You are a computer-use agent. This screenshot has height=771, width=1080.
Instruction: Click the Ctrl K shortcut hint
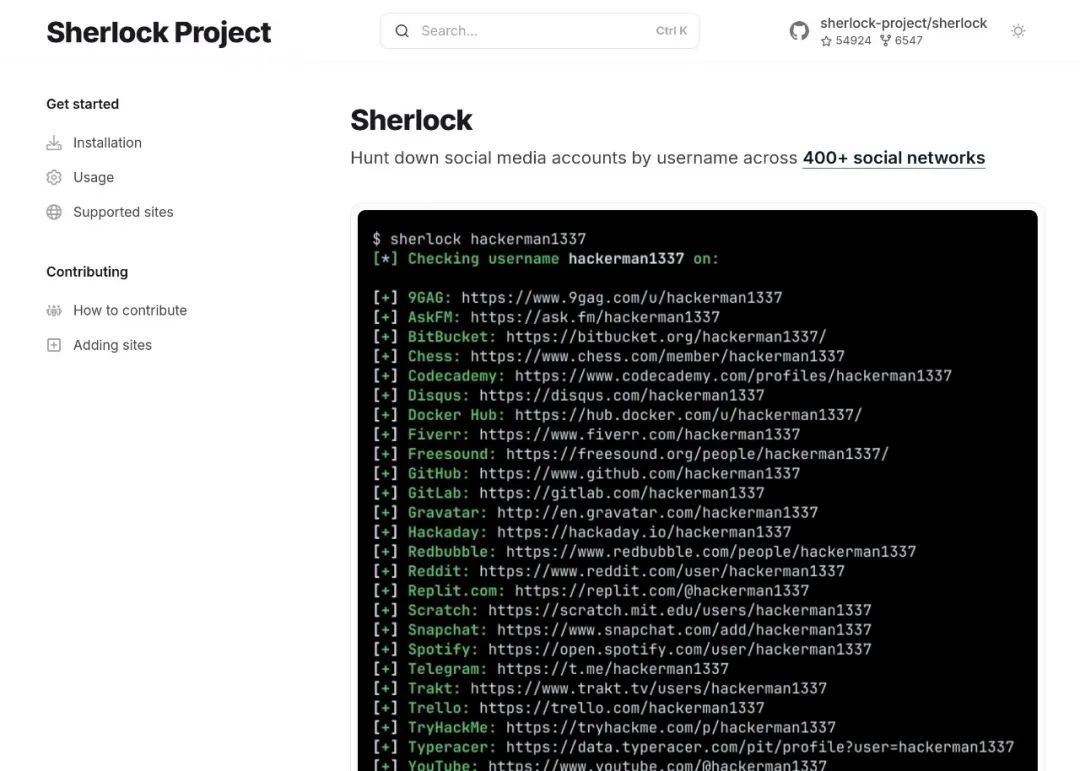coord(671,31)
